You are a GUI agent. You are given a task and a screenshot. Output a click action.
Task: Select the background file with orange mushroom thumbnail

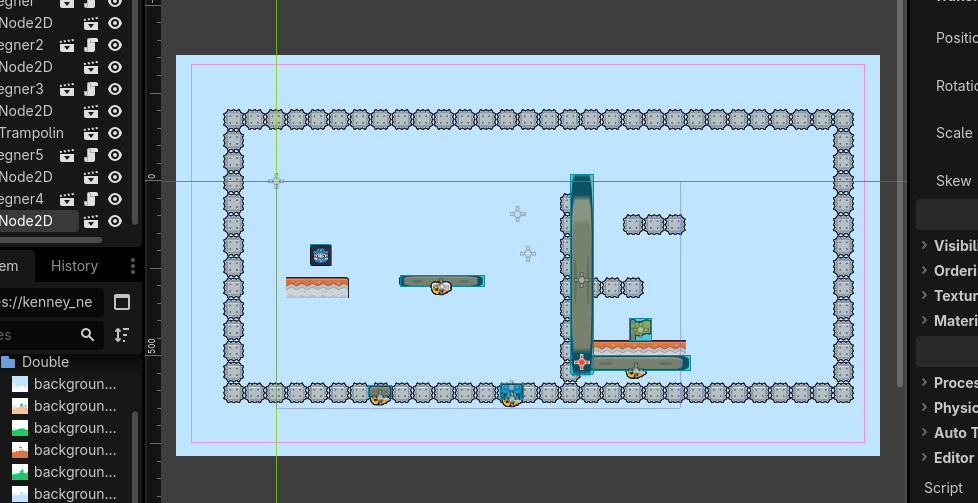pos(64,450)
